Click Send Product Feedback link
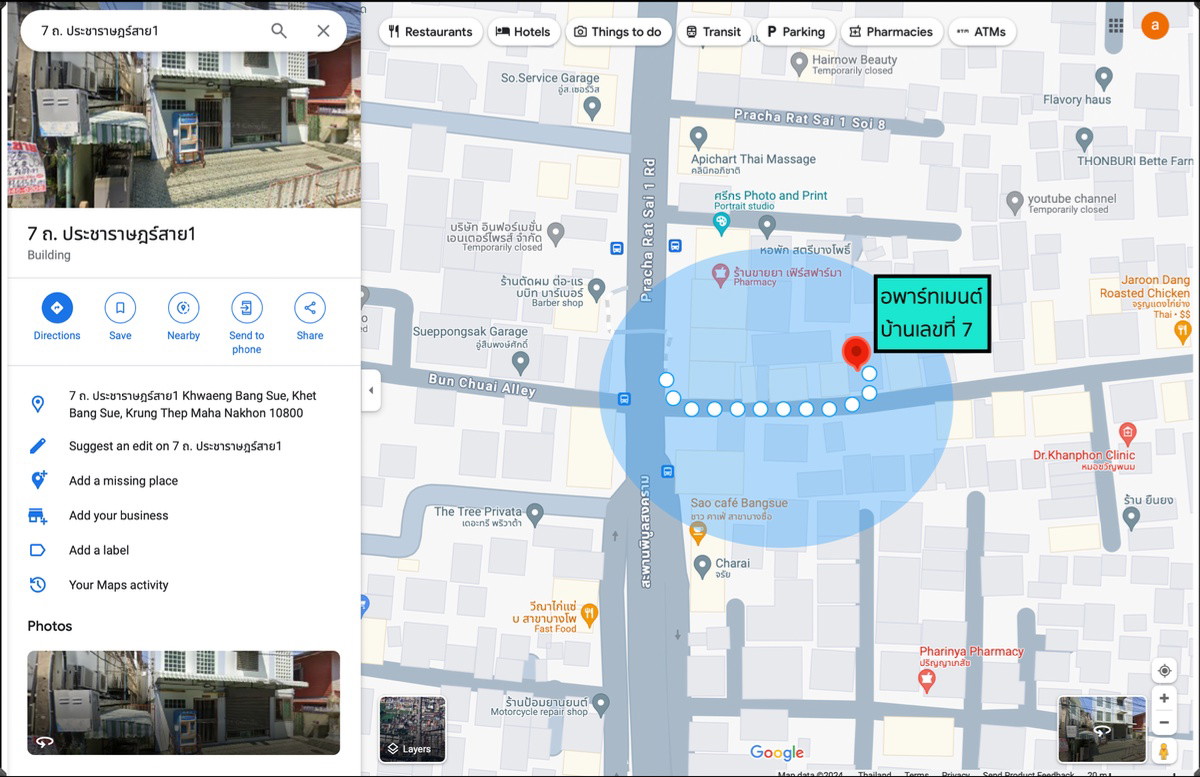The width and height of the screenshot is (1200, 777). tap(1029, 773)
